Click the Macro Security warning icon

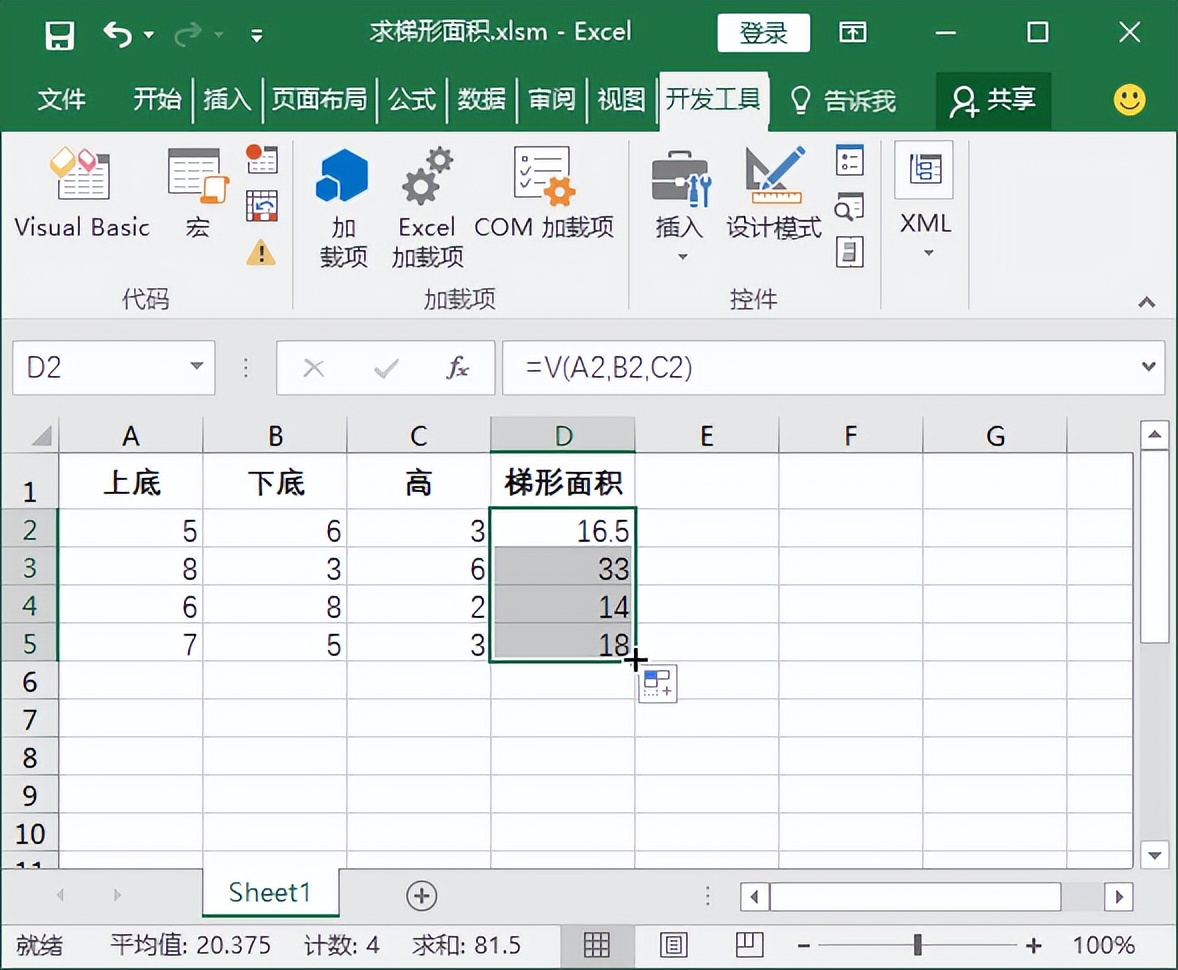coord(261,252)
